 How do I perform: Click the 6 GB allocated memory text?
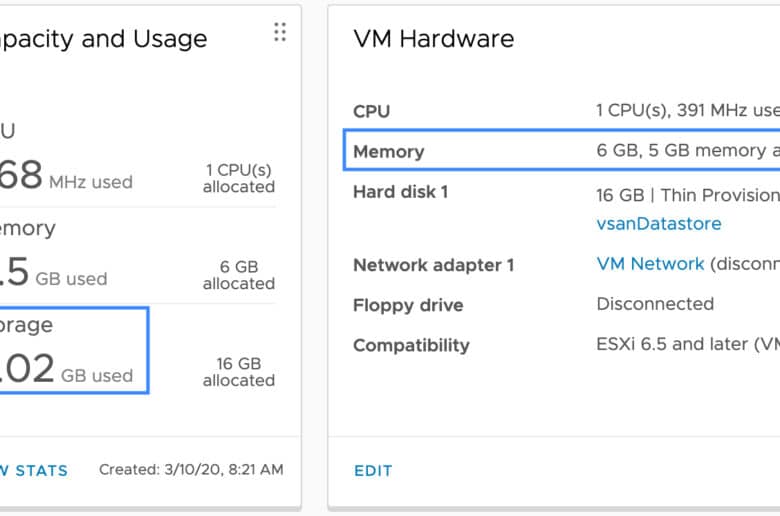[239, 275]
